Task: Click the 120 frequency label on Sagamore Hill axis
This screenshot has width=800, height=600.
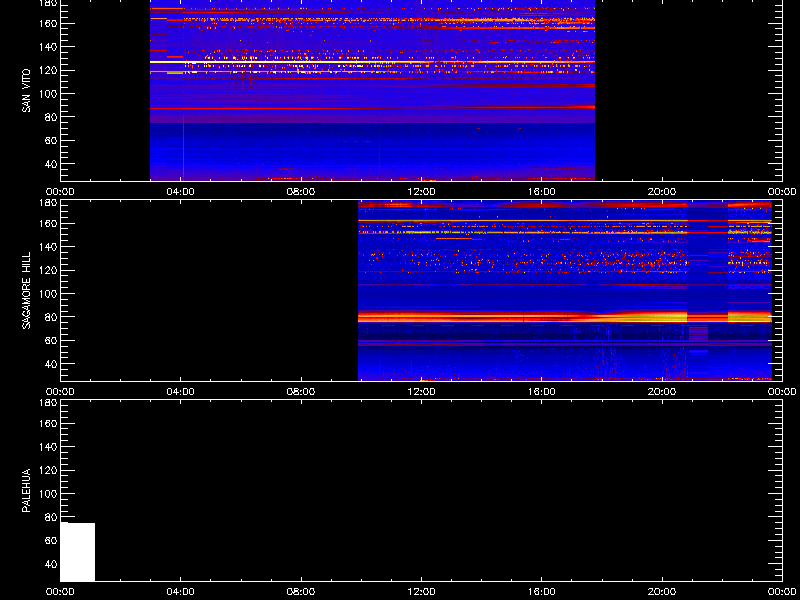Action: 47,270
